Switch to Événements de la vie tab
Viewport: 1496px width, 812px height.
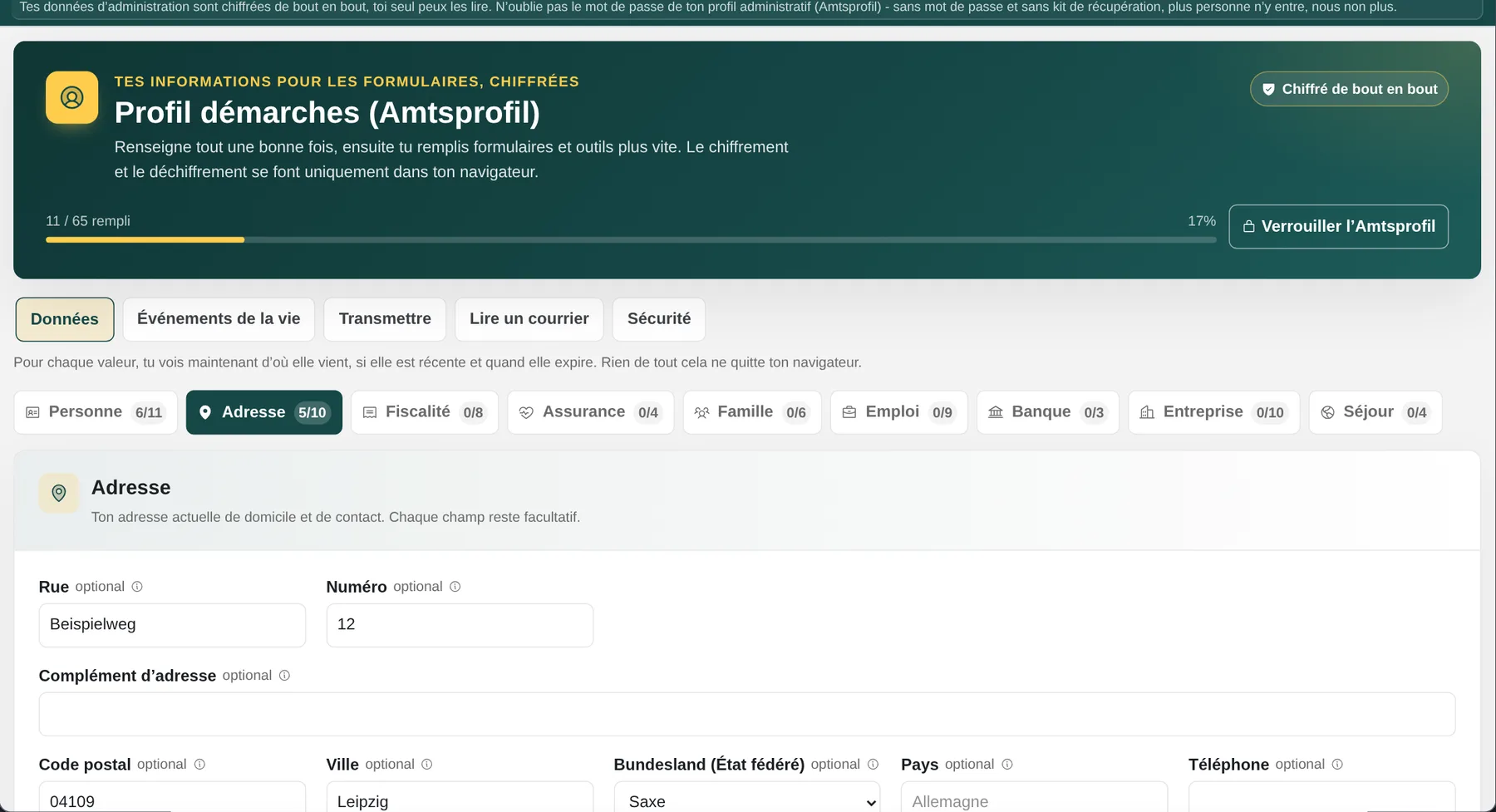(219, 319)
